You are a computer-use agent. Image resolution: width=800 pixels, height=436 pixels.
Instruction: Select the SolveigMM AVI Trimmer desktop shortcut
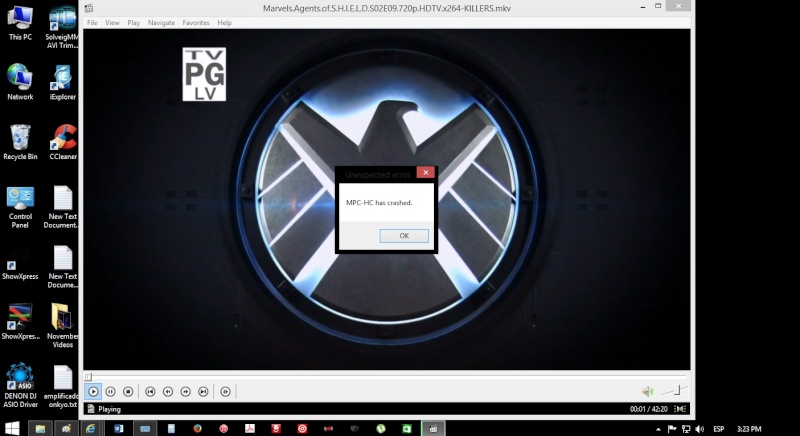coord(62,27)
